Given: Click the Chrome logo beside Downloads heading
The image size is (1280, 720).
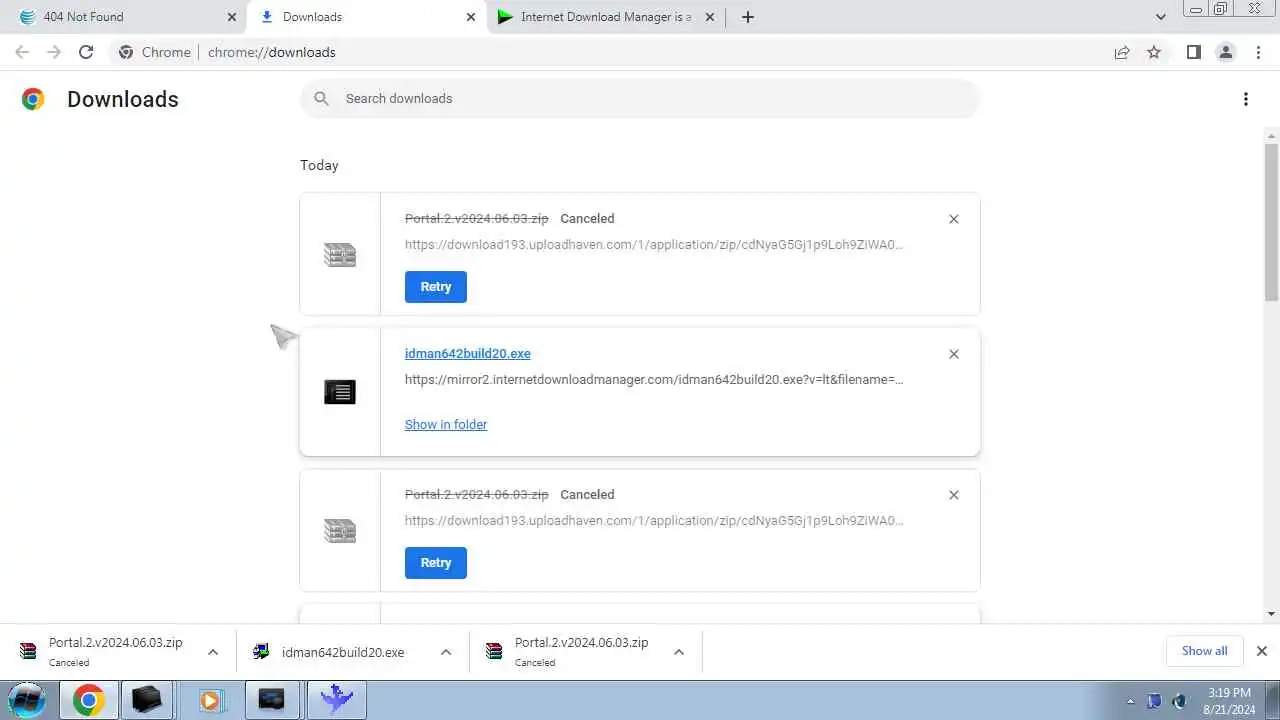Looking at the screenshot, I should point(33,99).
